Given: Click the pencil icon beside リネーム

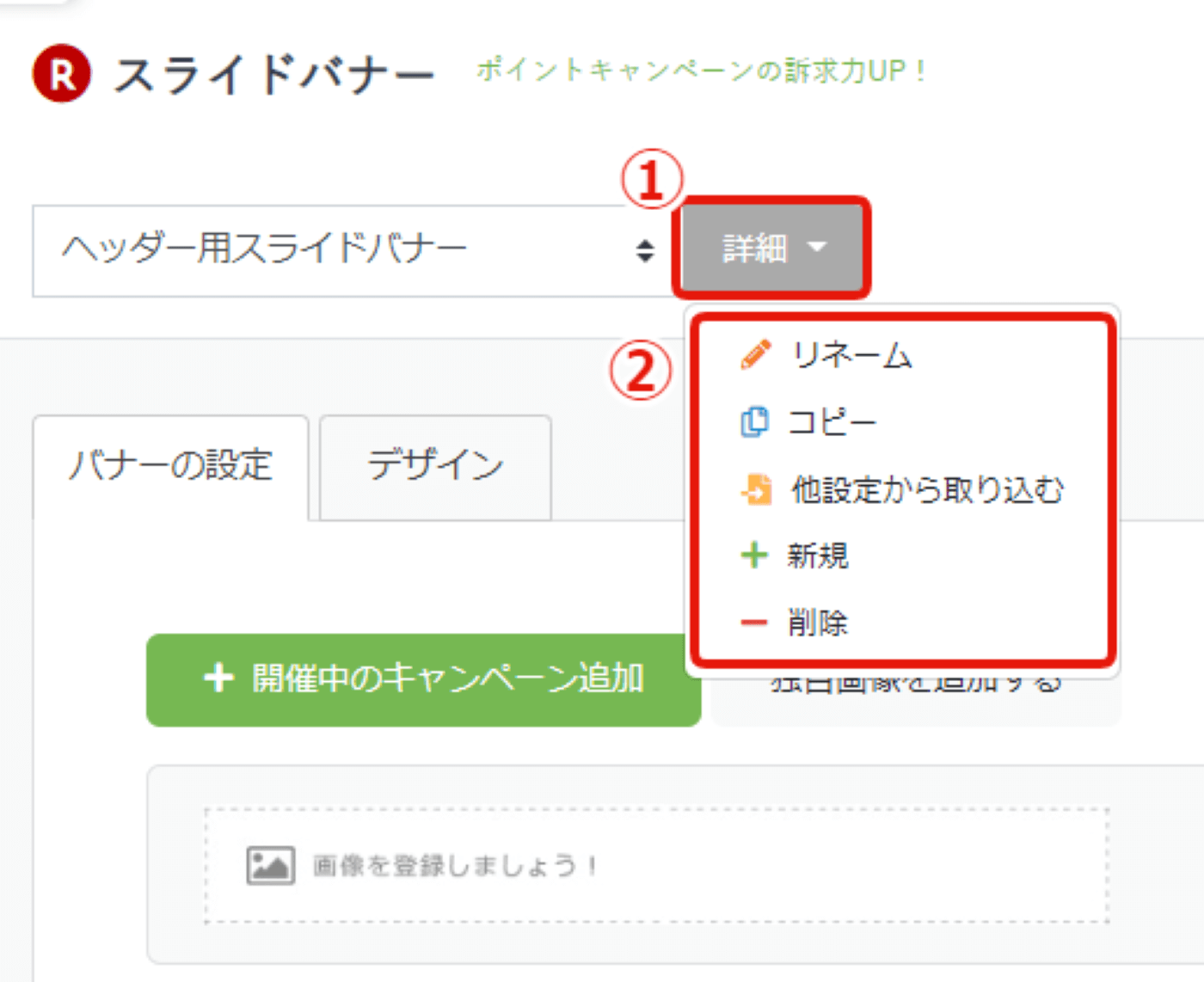Looking at the screenshot, I should 755,354.
